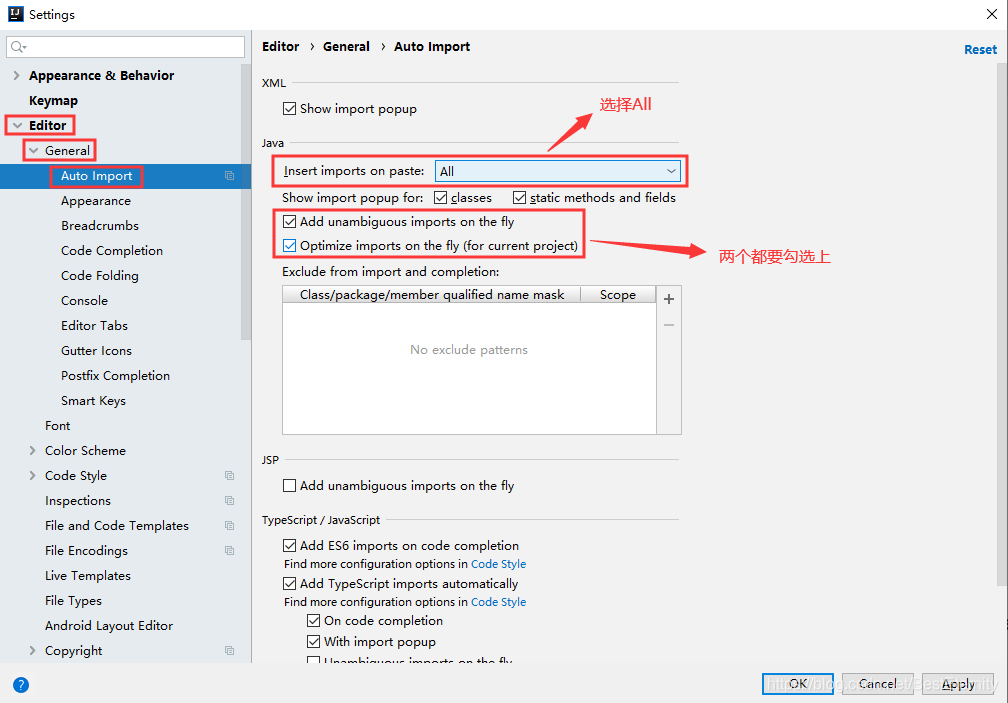Click project-level icon beside Auto Import
The height and width of the screenshot is (703, 1008).
(230, 175)
